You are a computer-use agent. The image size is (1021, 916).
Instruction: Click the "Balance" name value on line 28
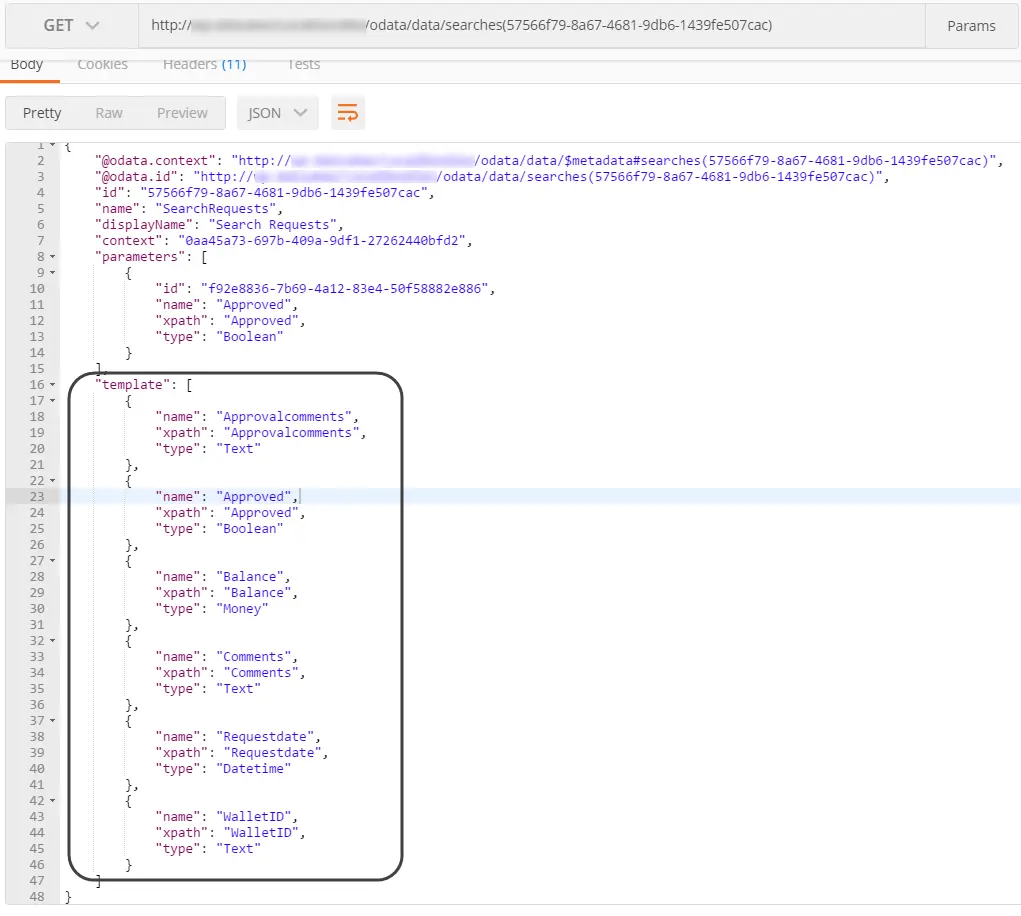tap(250, 577)
